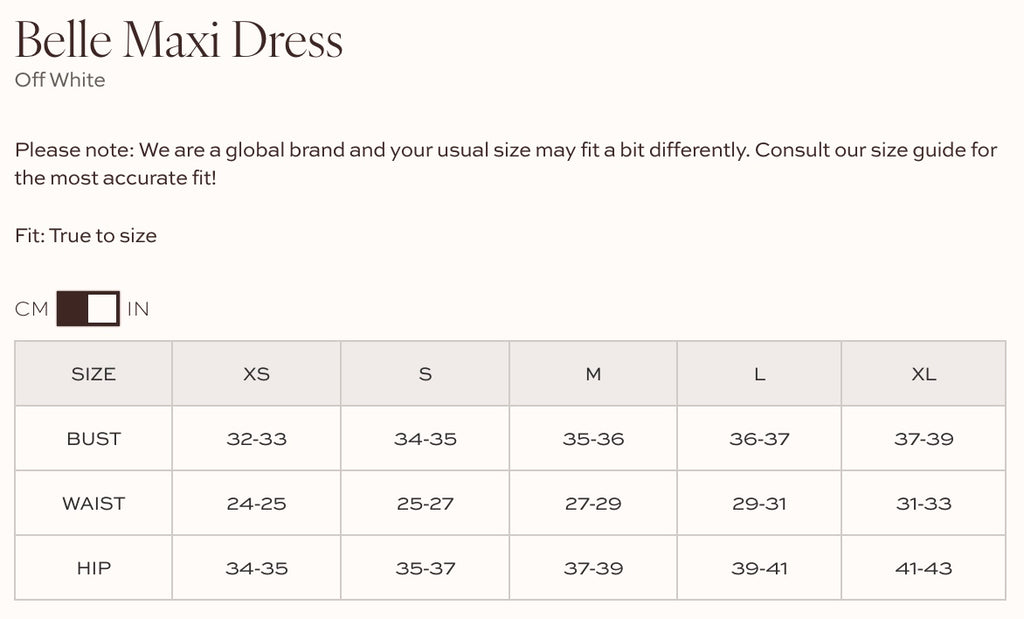This screenshot has width=1024, height=619.
Task: Click the SIZE header cell
Action: [x=93, y=374]
